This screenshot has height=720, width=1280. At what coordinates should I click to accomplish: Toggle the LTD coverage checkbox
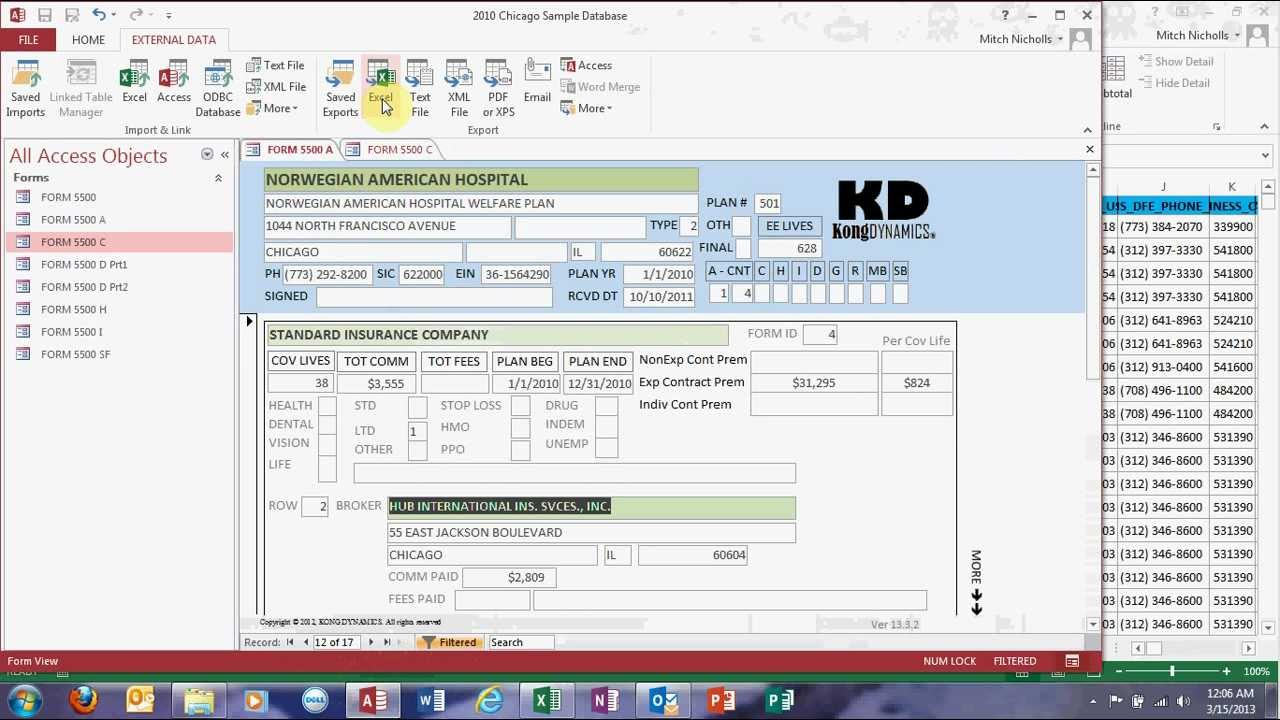[x=416, y=430]
